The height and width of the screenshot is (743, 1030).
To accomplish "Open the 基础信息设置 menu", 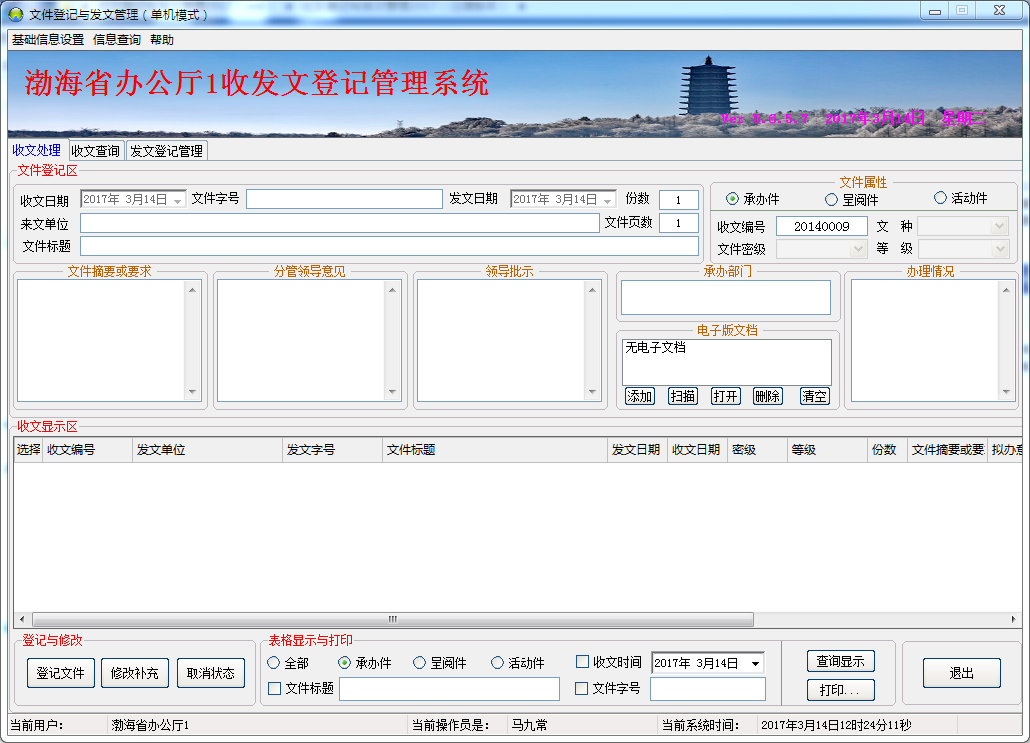I will (48, 40).
